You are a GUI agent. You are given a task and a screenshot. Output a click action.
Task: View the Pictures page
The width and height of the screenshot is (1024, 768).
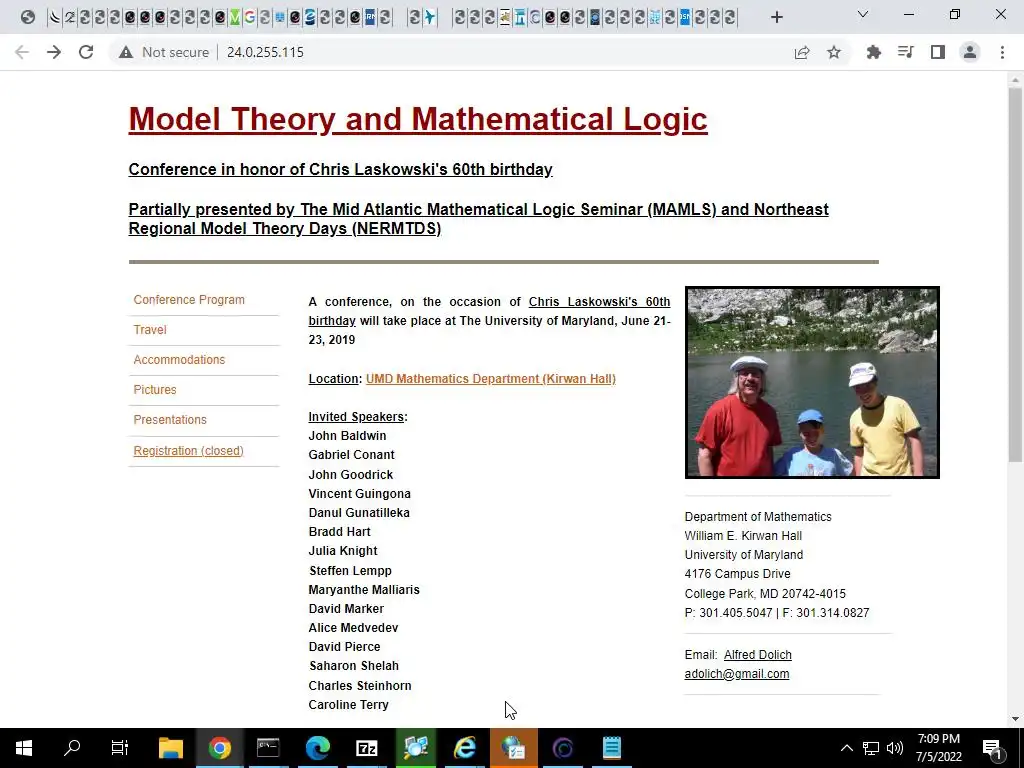click(155, 390)
